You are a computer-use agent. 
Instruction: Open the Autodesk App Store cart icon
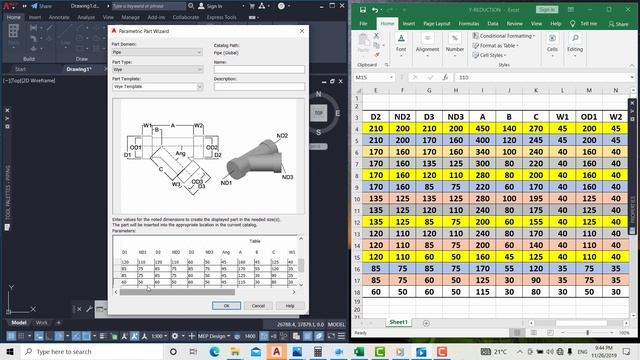252,6
